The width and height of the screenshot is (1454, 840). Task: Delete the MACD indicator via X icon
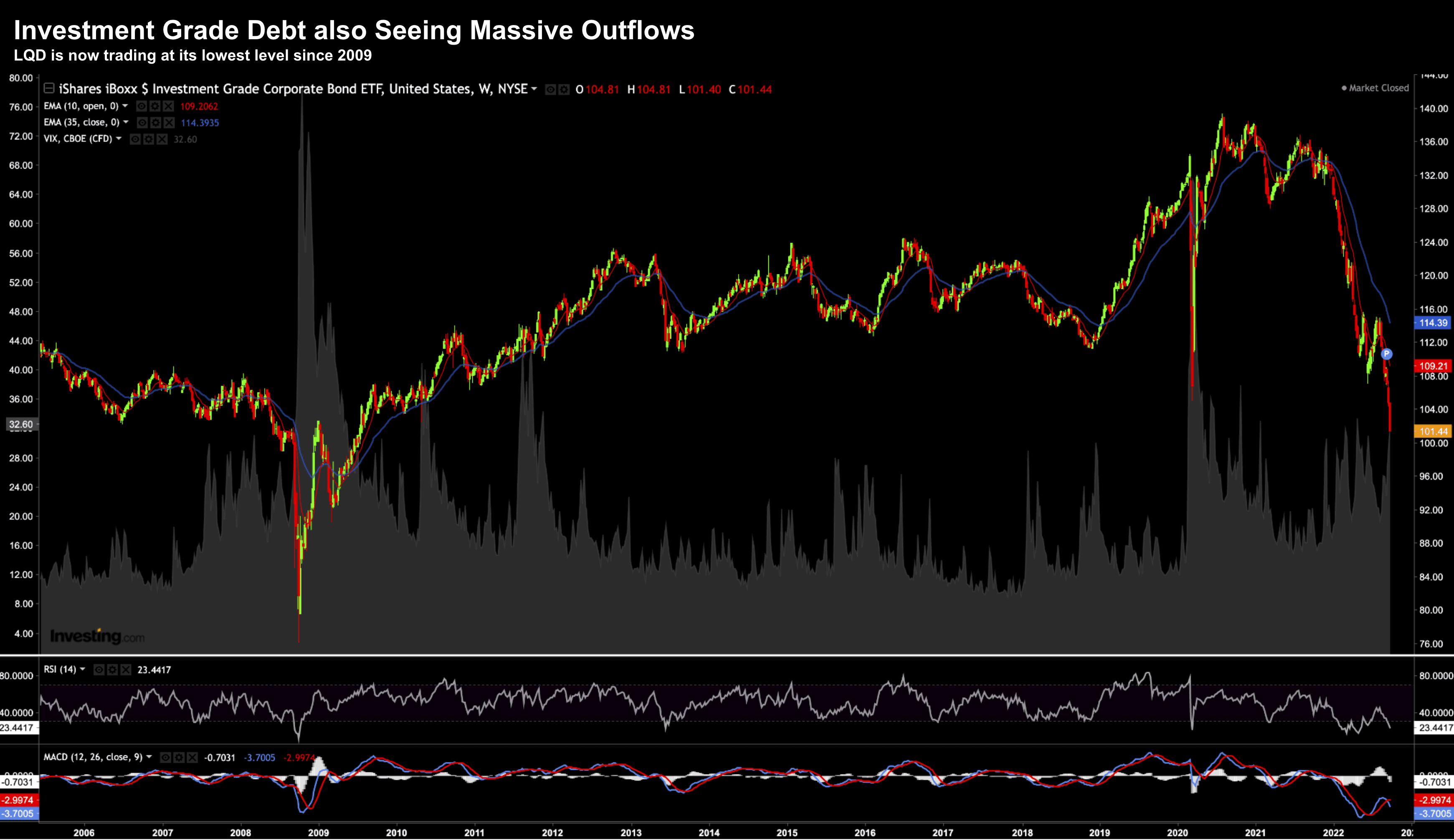(x=193, y=757)
